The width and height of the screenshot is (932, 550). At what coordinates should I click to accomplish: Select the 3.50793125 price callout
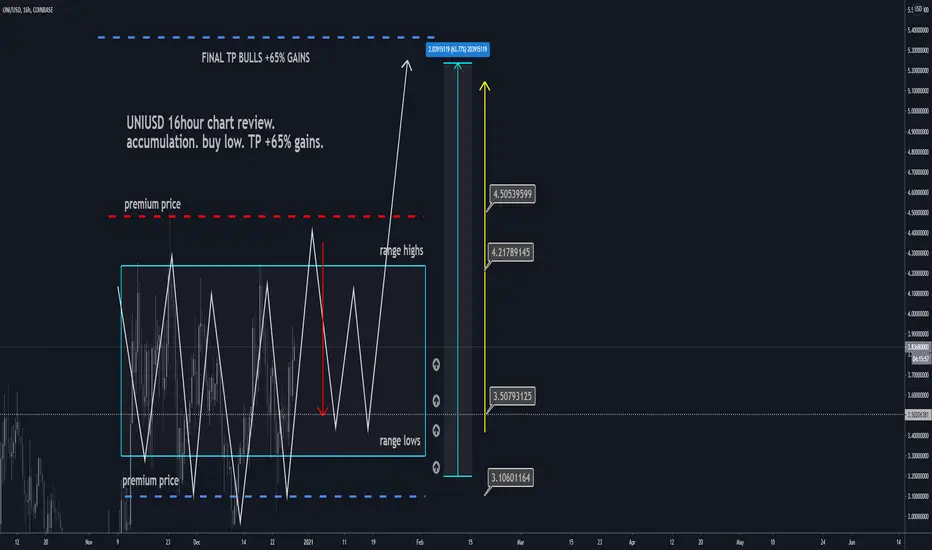click(x=512, y=396)
